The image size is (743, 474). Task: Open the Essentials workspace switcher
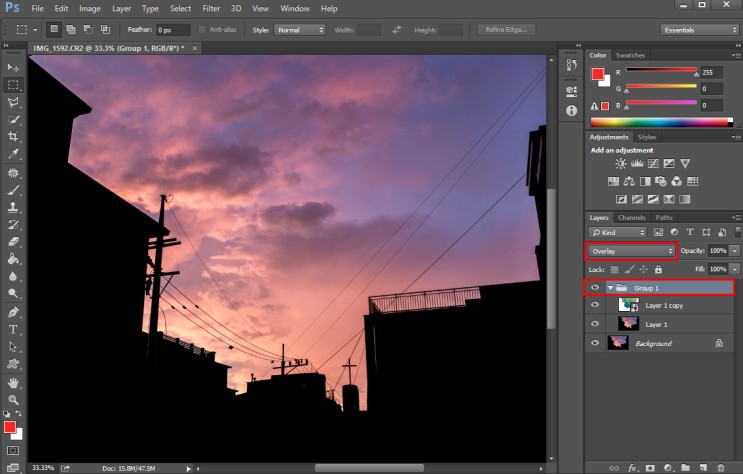[699, 30]
